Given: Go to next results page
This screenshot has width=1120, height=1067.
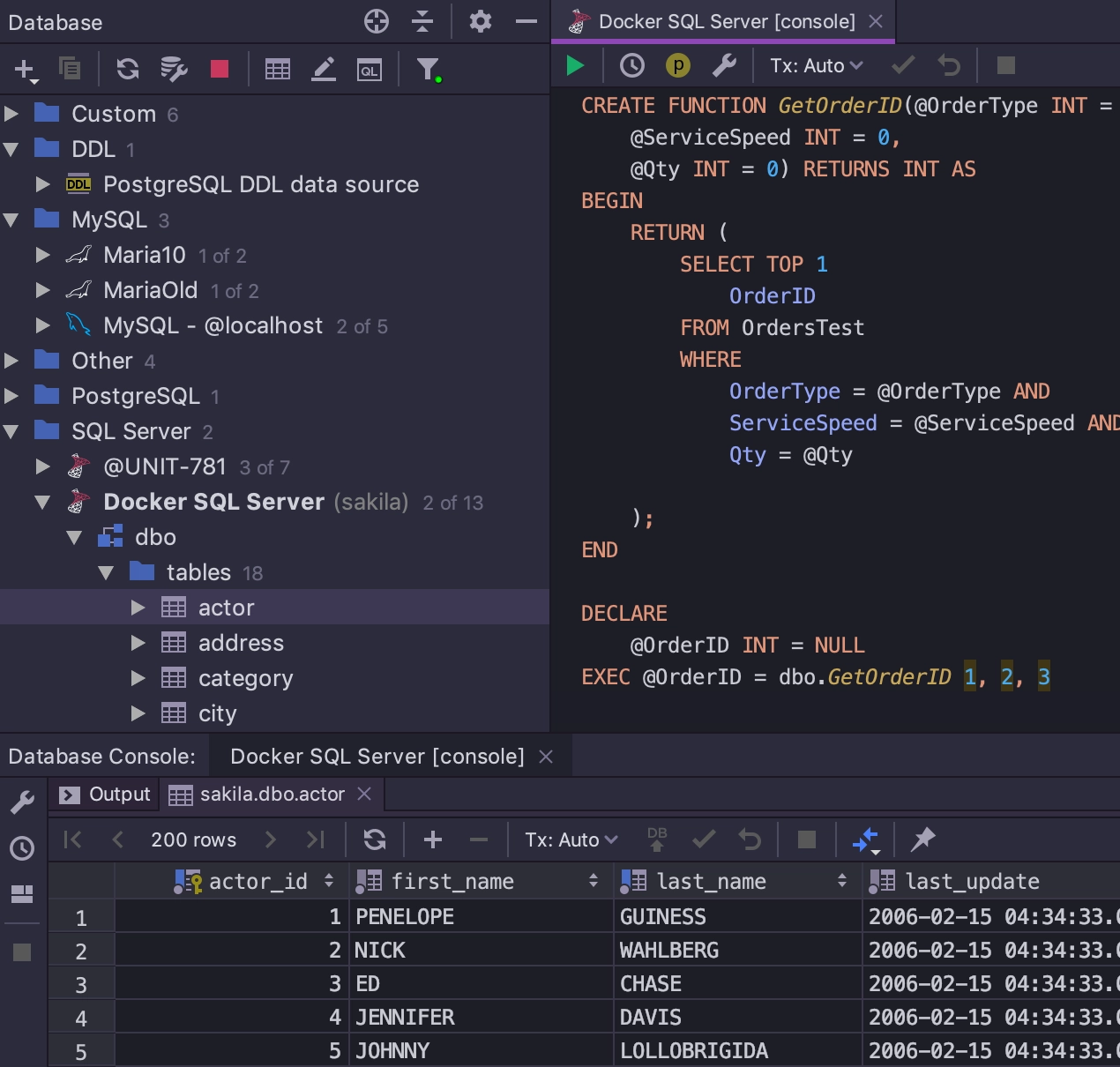Looking at the screenshot, I should [271, 839].
